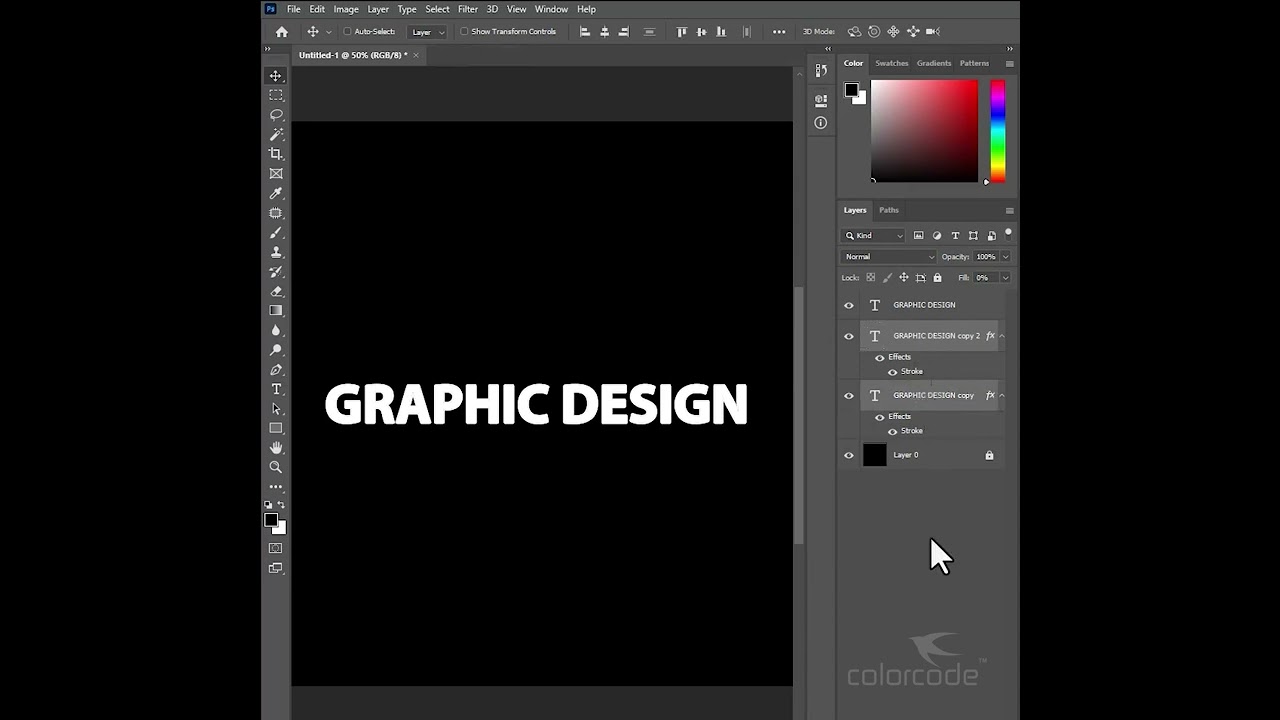Open the Image menu
Image resolution: width=1280 pixels, height=720 pixels.
pos(346,9)
